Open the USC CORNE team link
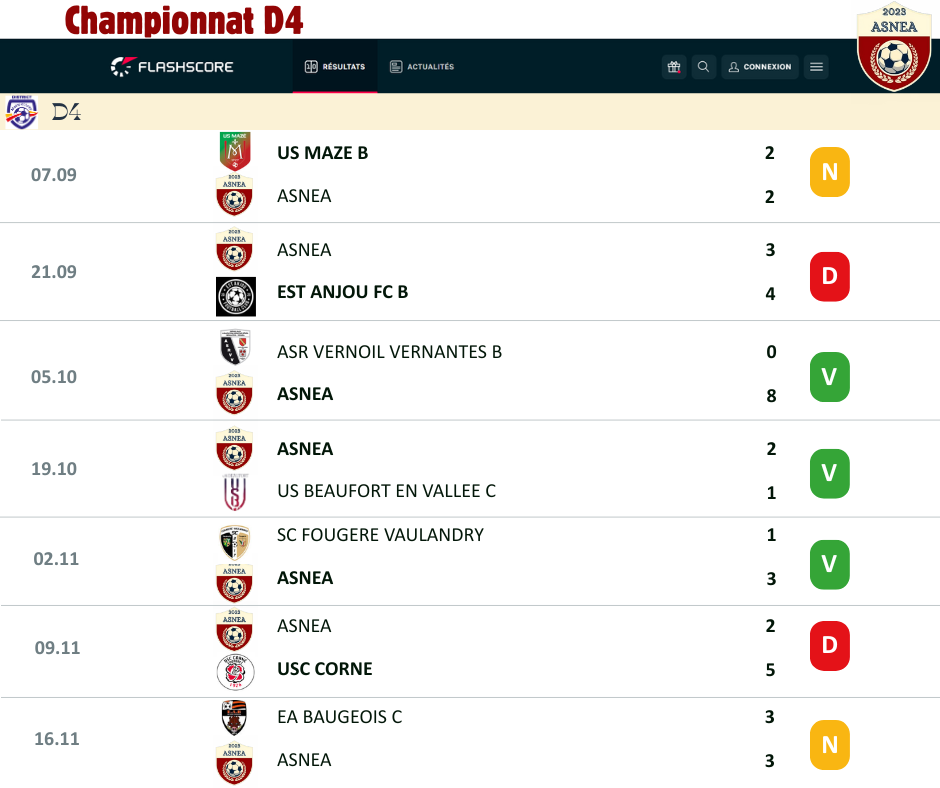This screenshot has height=788, width=940. coord(324,669)
